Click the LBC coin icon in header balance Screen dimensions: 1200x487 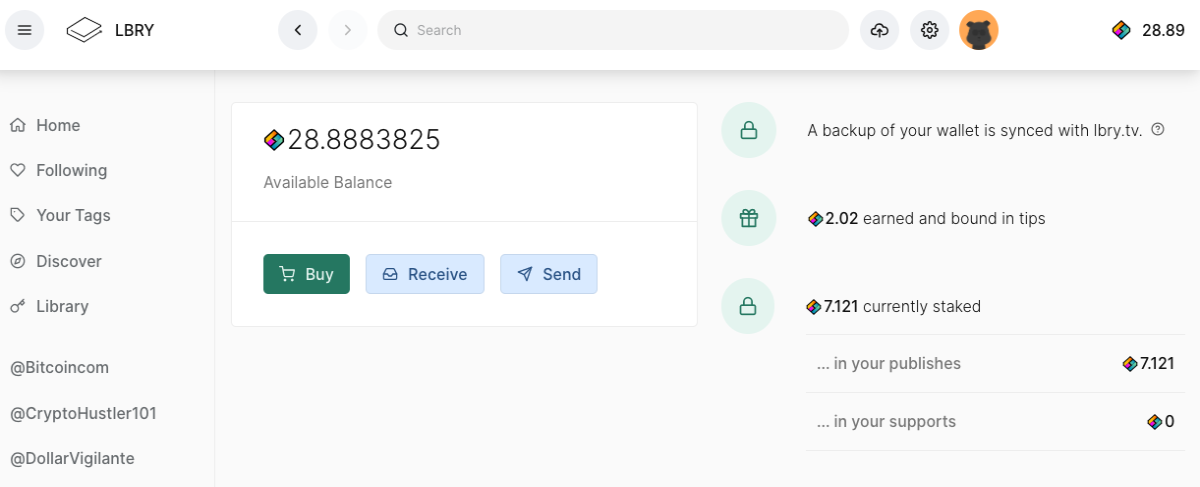[x=1121, y=30]
